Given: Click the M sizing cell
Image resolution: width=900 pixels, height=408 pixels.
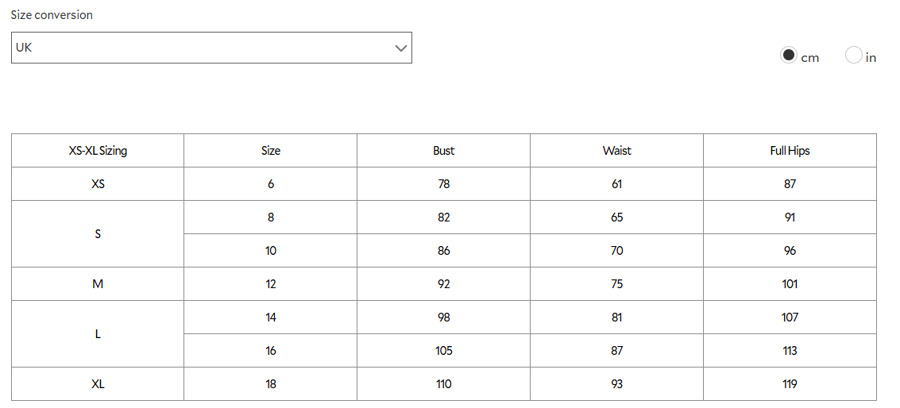Looking at the screenshot, I should [98, 284].
